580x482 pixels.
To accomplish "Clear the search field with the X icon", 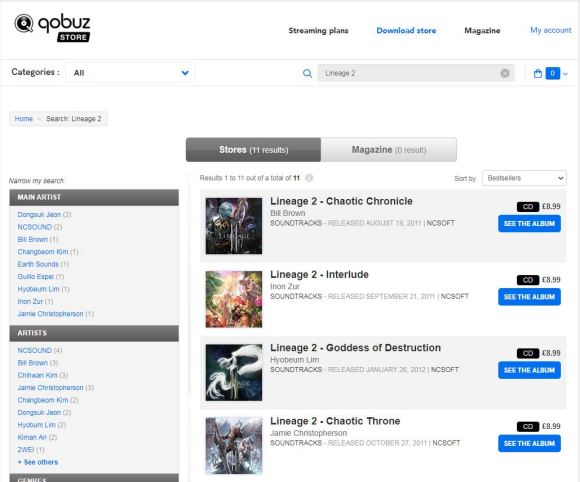I will 505,73.
